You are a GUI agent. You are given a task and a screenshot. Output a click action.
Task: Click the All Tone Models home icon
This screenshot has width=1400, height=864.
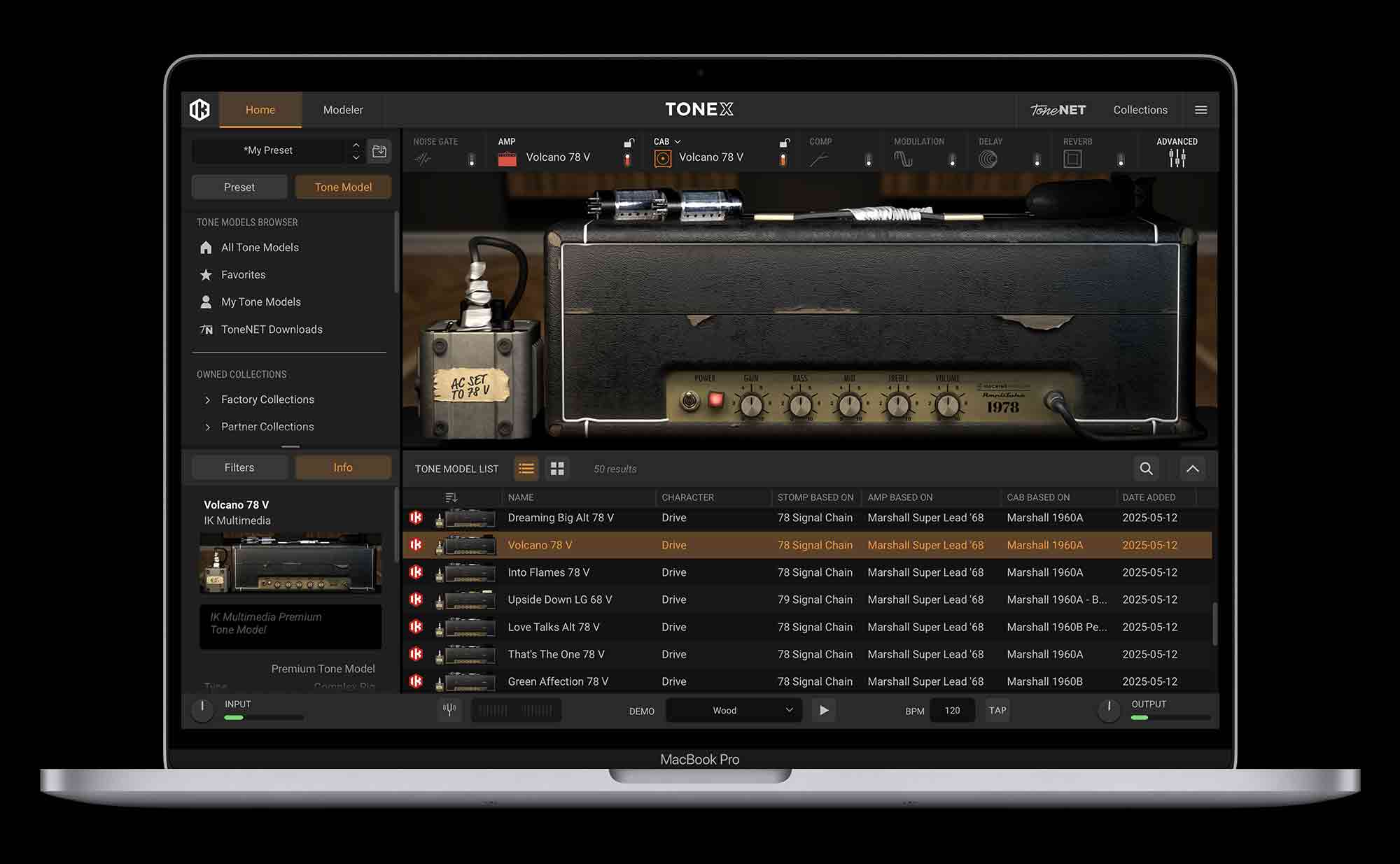click(206, 248)
